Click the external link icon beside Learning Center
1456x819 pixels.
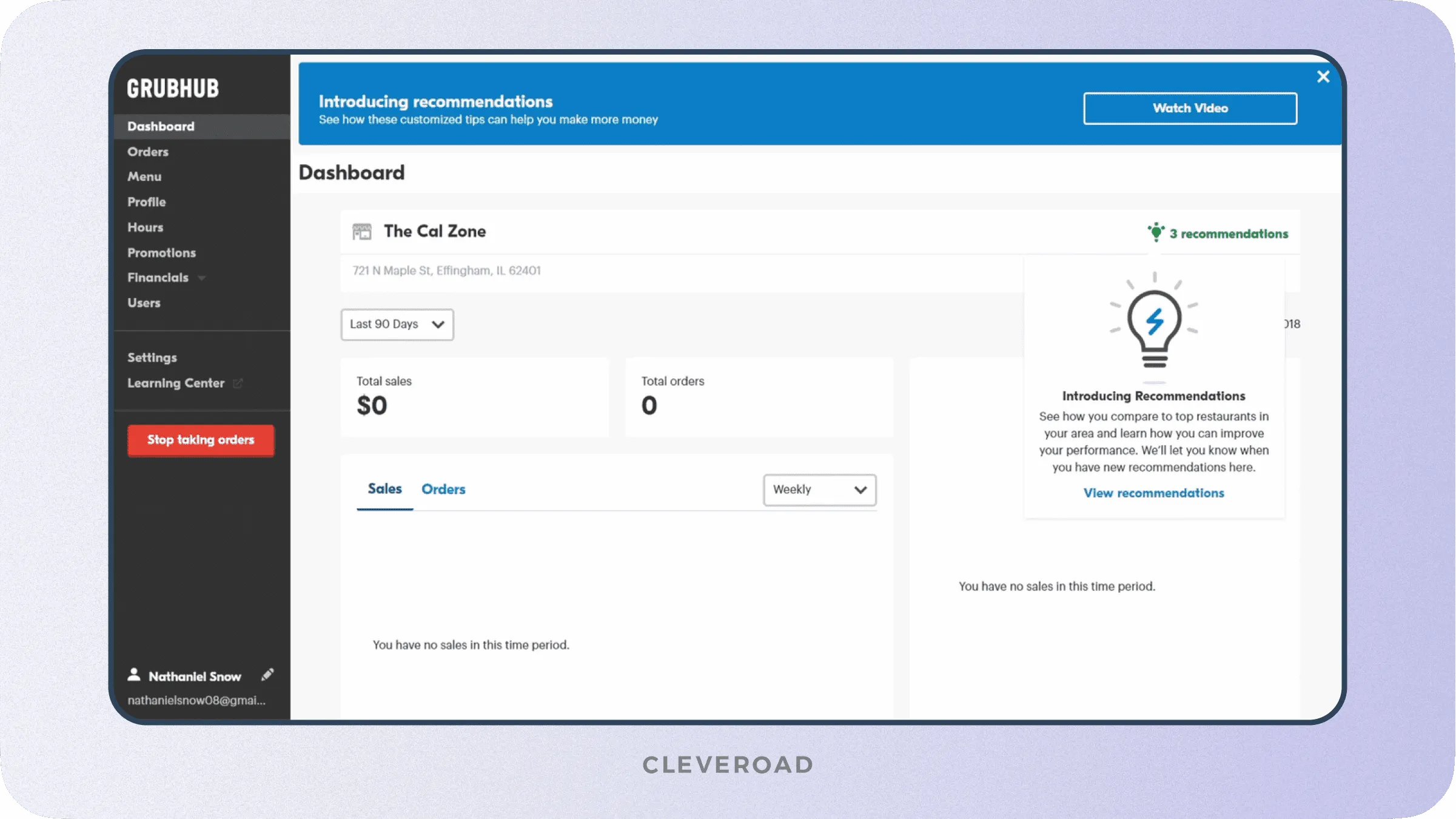point(238,383)
